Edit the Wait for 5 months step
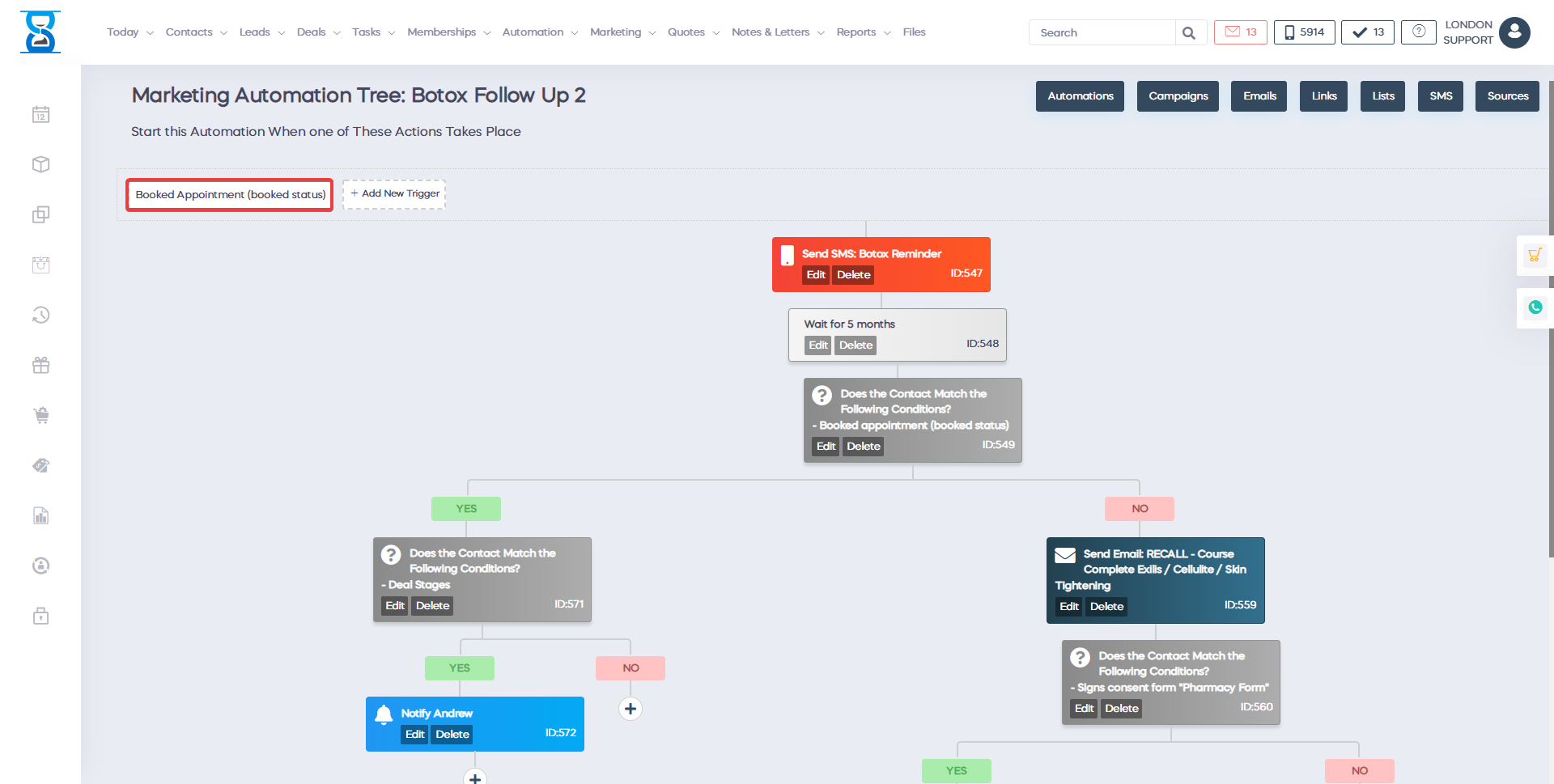 (818, 345)
